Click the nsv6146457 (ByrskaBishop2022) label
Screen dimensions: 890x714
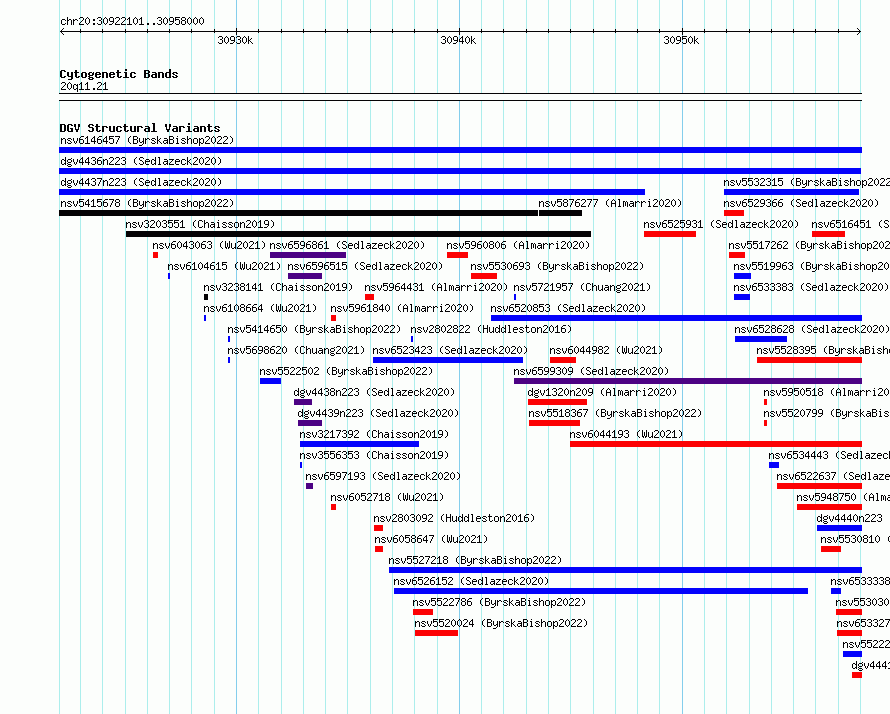[147, 140]
